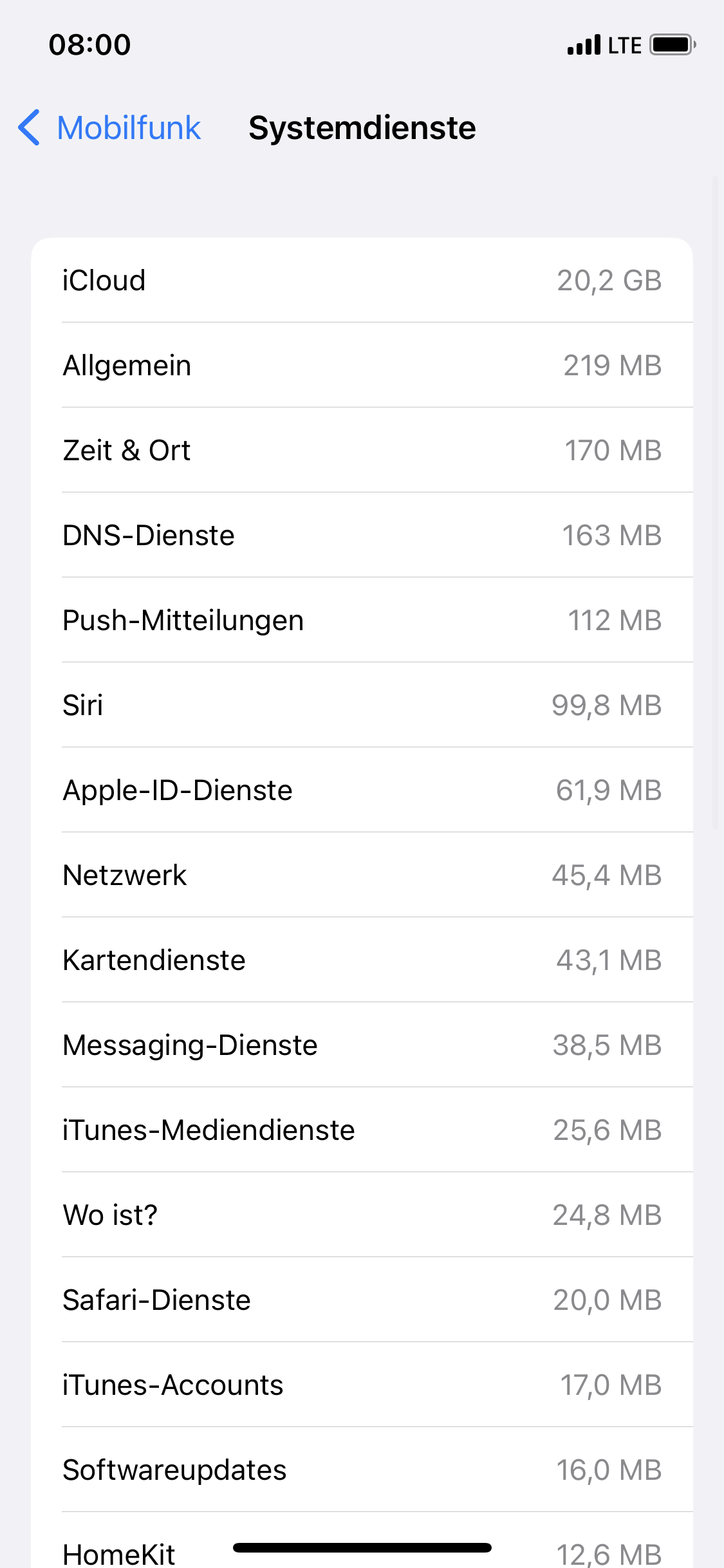Tap the Netzwerk row
Screen dimensions: 724x1568
tap(362, 875)
